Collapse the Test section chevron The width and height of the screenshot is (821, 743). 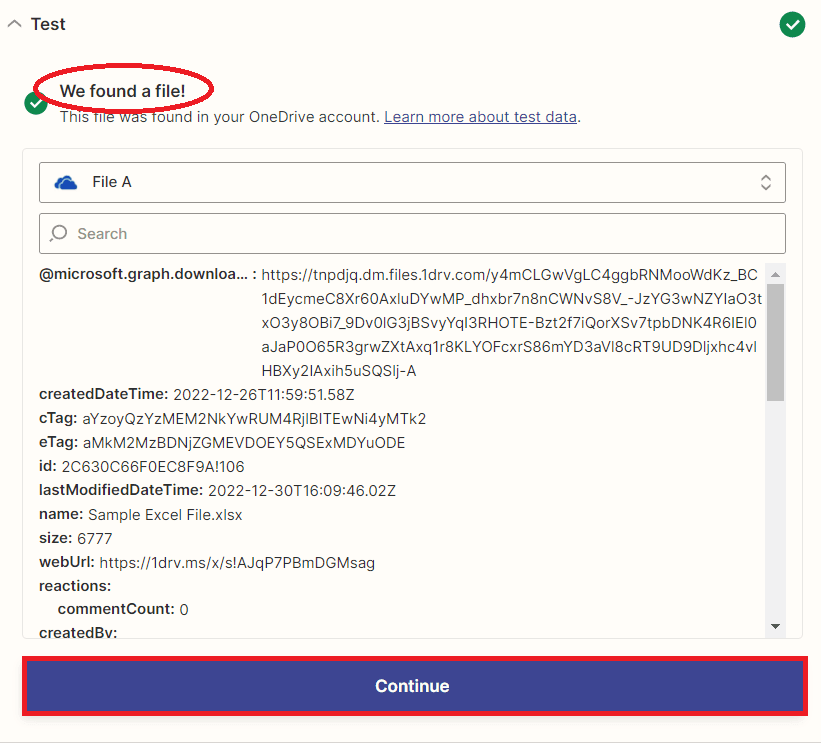point(14,24)
